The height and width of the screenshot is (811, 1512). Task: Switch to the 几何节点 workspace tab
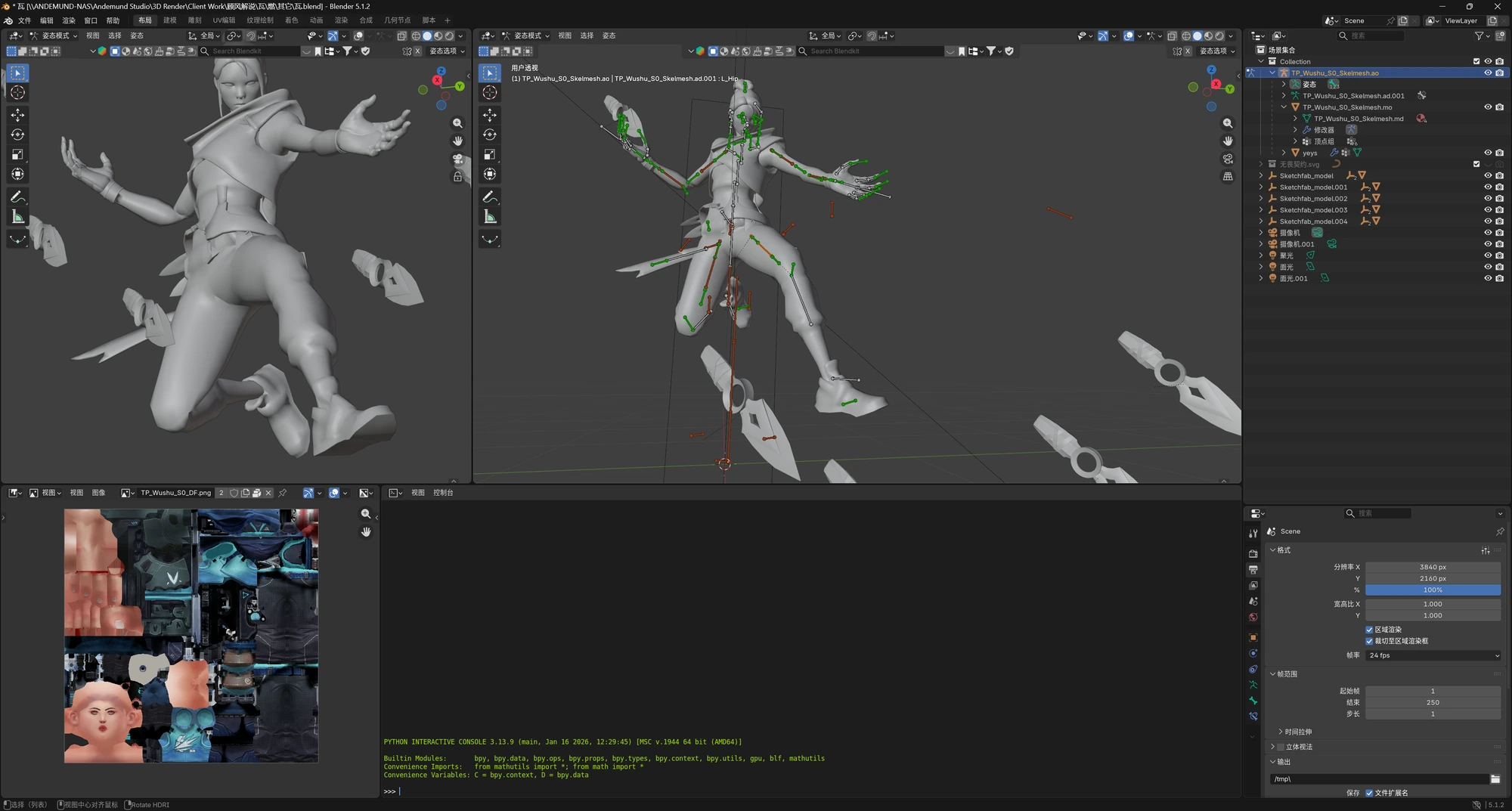398,20
